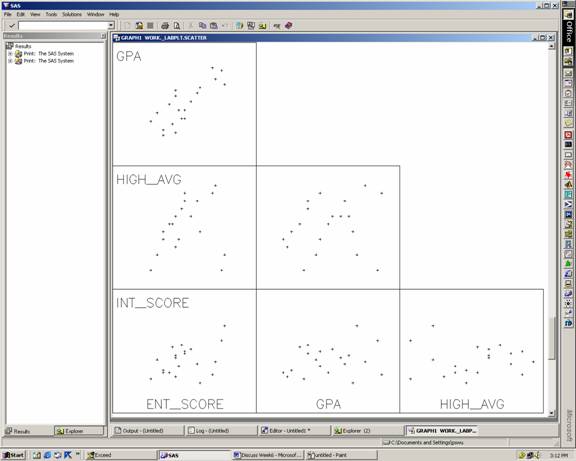Select the Explorer tab below the Results pane
This screenshot has height=461, width=576.
(x=79, y=431)
